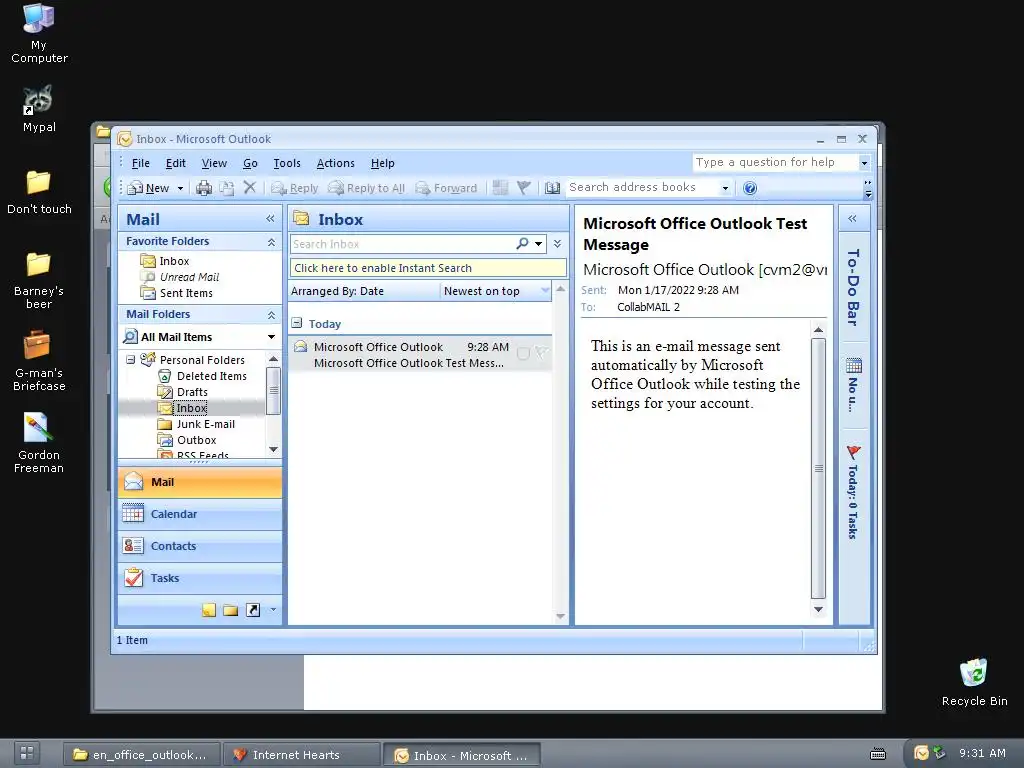Click the category box on test message
The image size is (1024, 768).
[523, 354]
